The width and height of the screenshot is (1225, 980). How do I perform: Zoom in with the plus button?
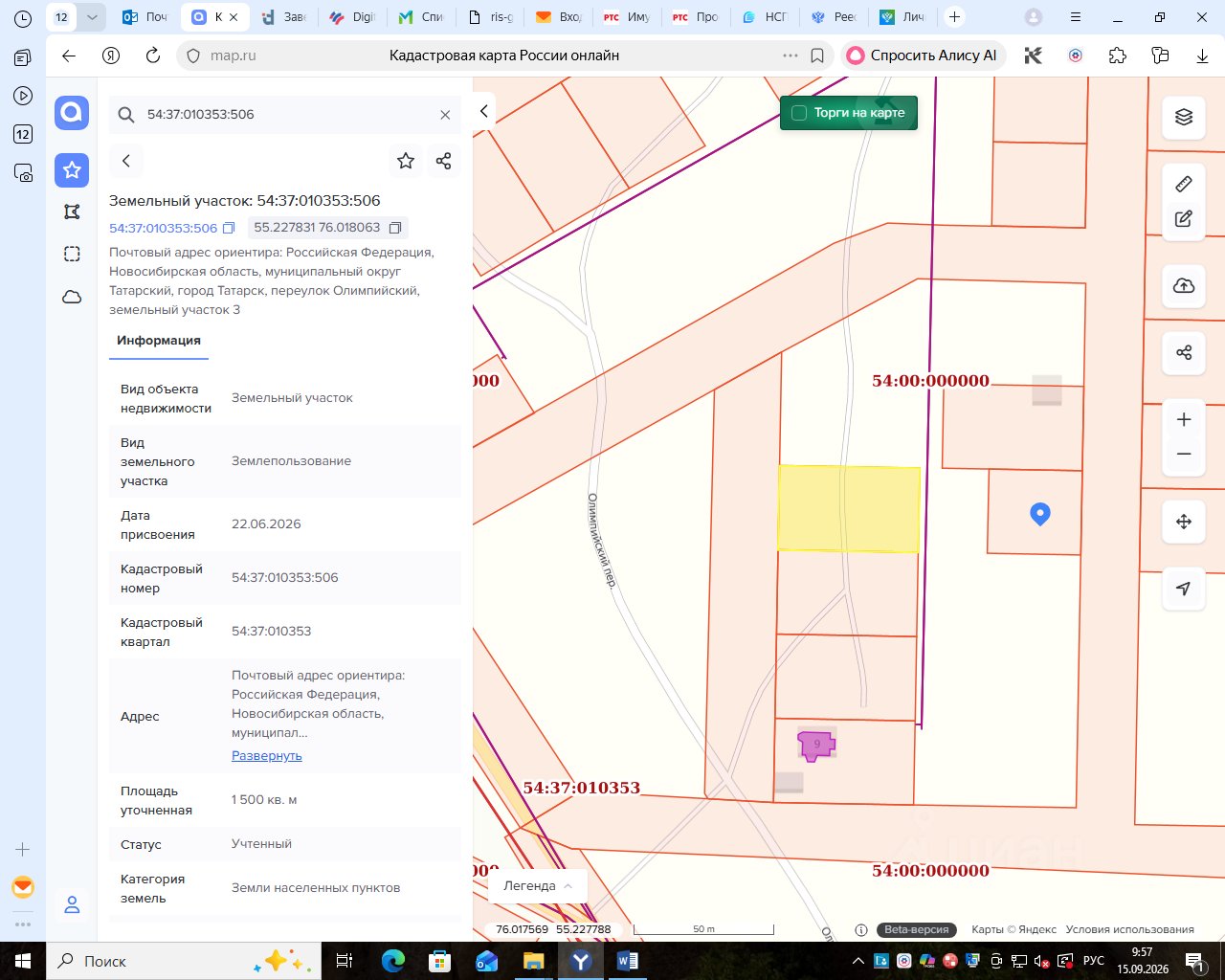click(1184, 419)
